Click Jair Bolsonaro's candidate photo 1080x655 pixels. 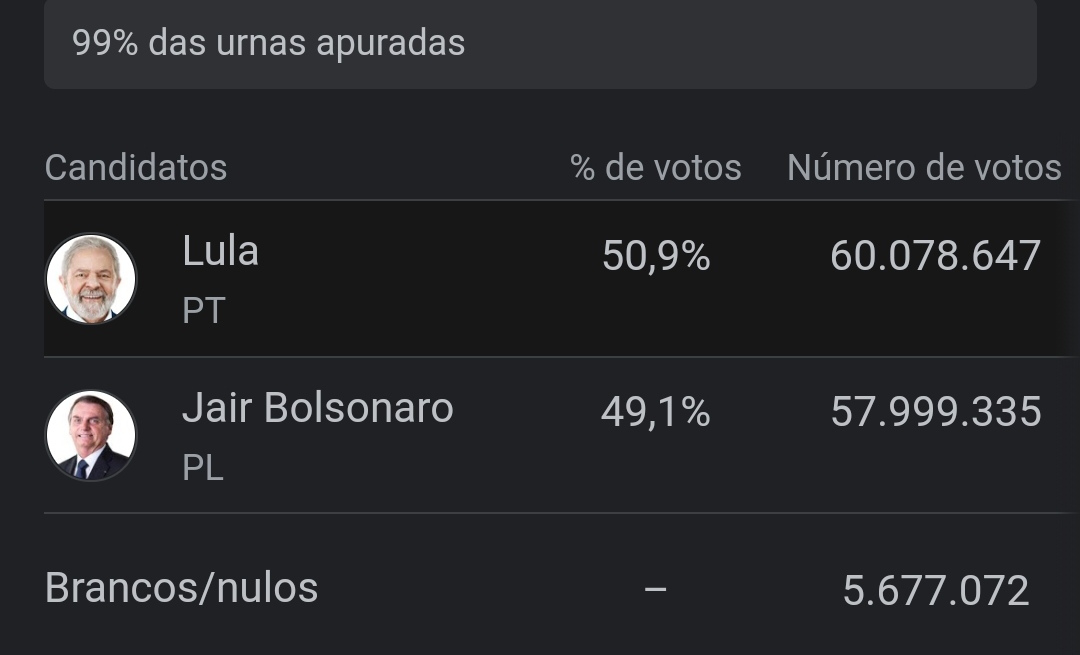[x=91, y=435]
